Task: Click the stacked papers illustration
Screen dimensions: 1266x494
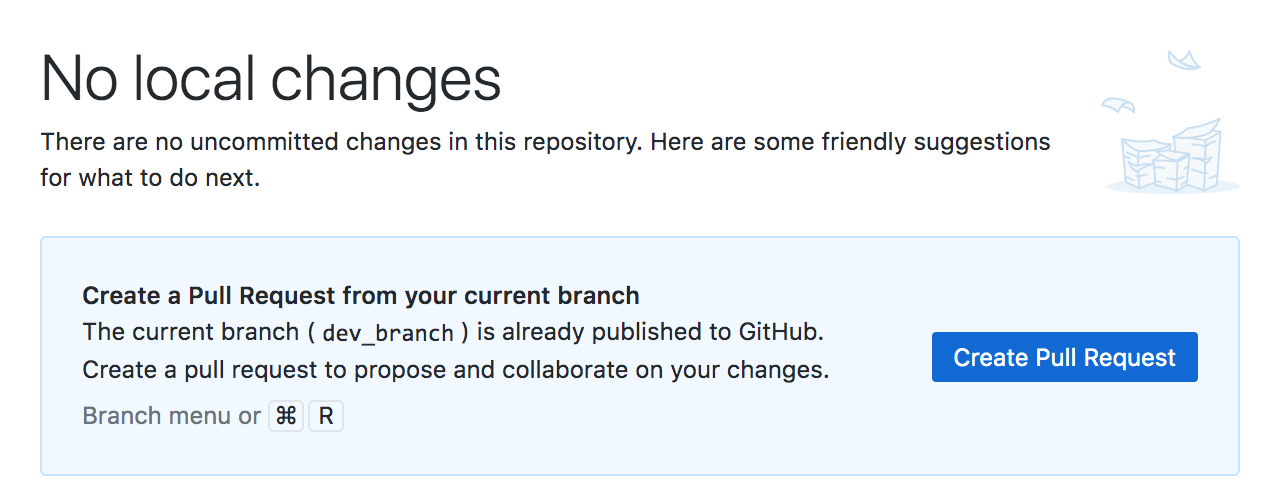Action: click(x=1172, y=160)
